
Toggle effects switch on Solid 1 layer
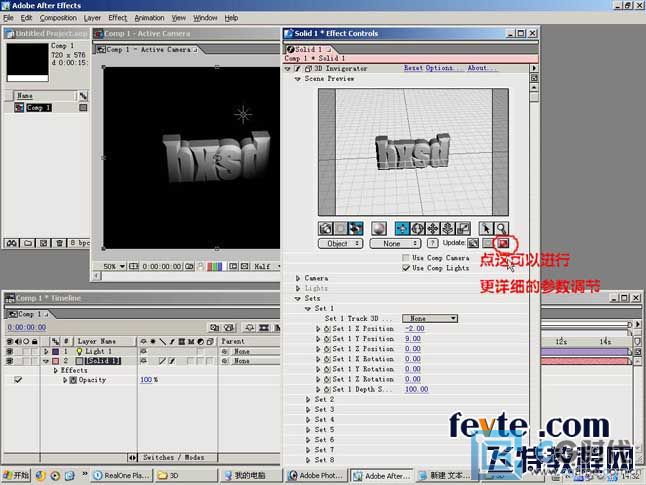tap(172, 361)
